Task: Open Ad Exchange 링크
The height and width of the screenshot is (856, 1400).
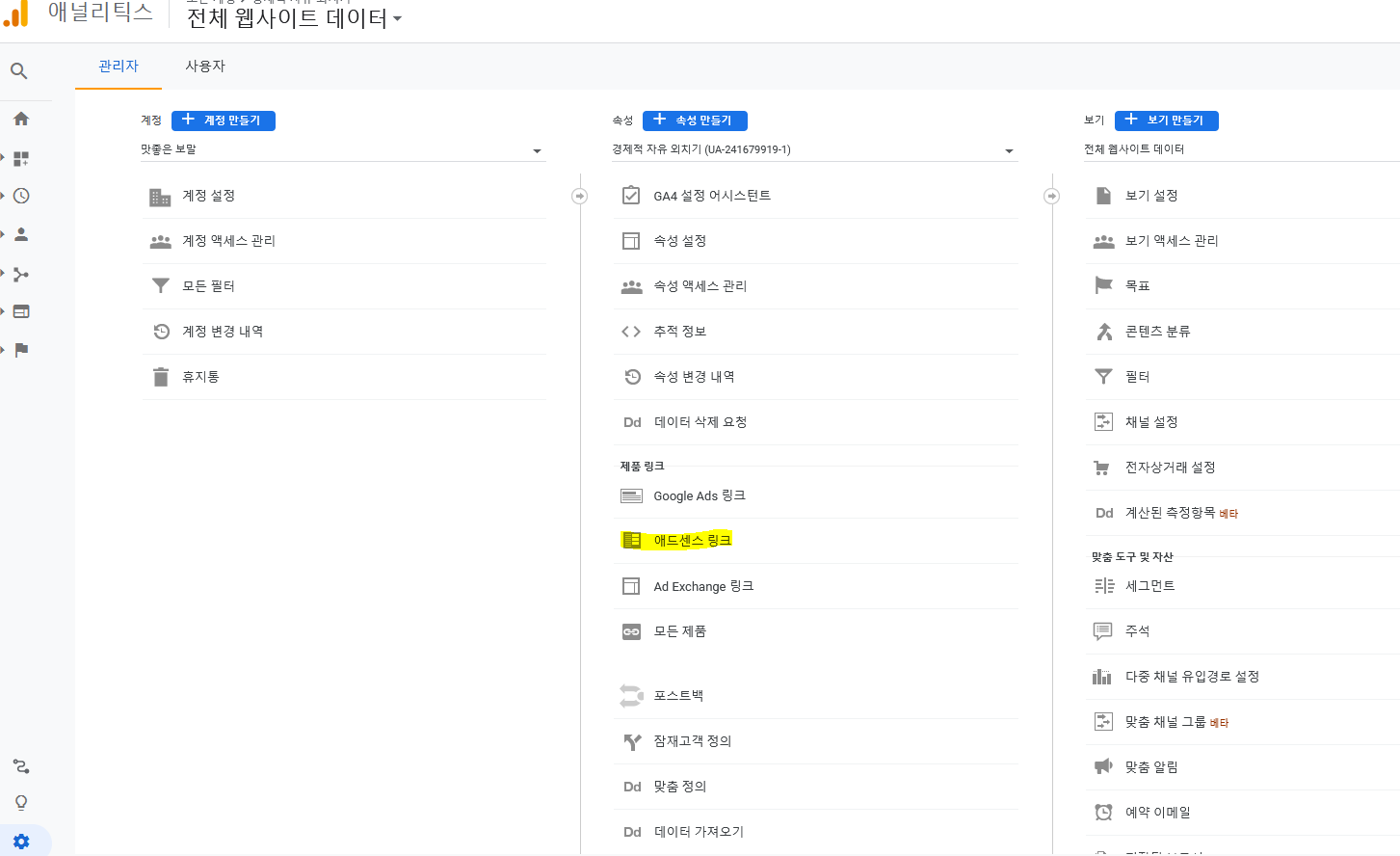Action: [815, 586]
